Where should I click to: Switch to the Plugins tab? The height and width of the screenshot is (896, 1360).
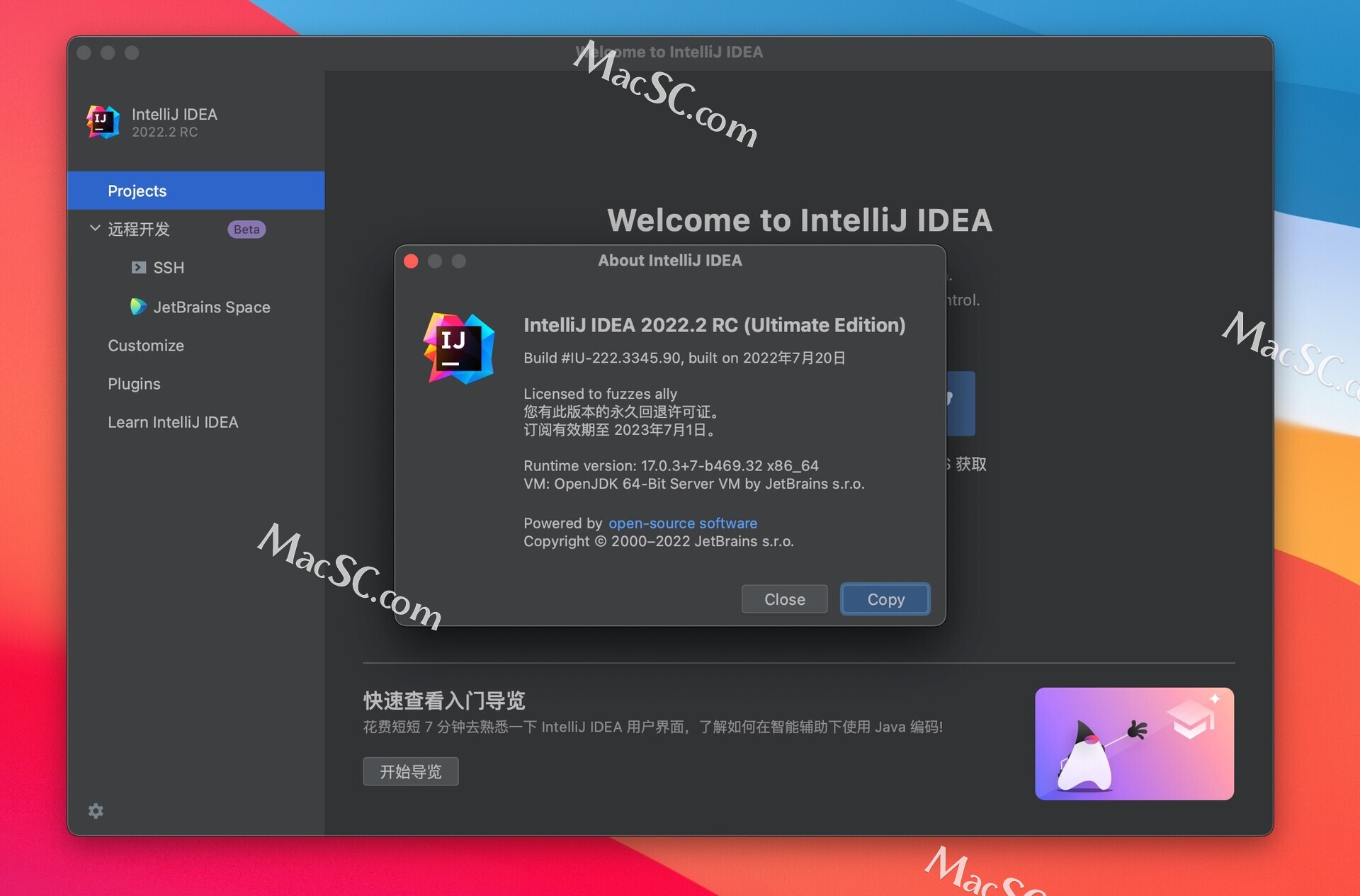(134, 384)
